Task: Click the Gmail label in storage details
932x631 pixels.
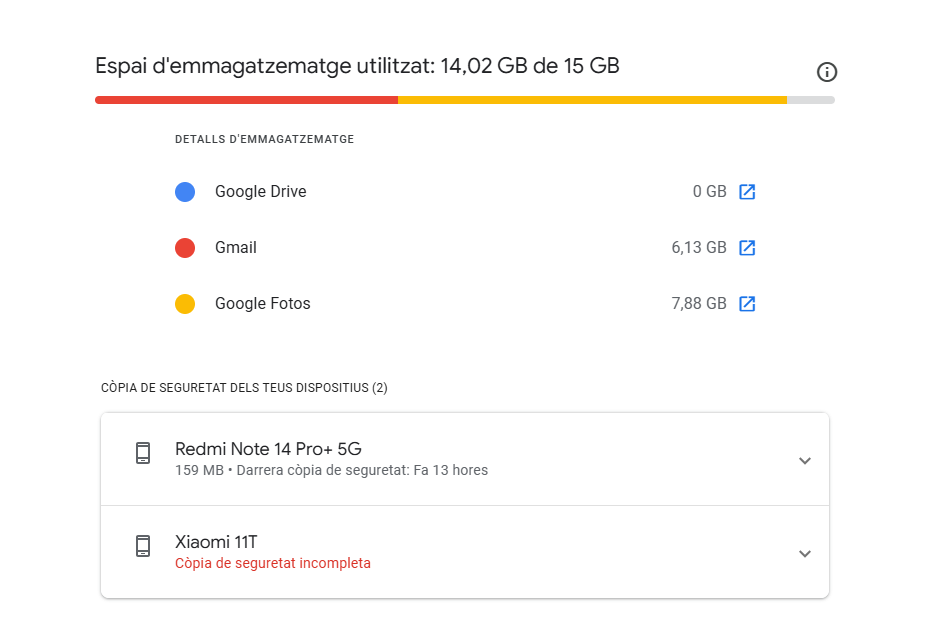Action: click(x=236, y=248)
